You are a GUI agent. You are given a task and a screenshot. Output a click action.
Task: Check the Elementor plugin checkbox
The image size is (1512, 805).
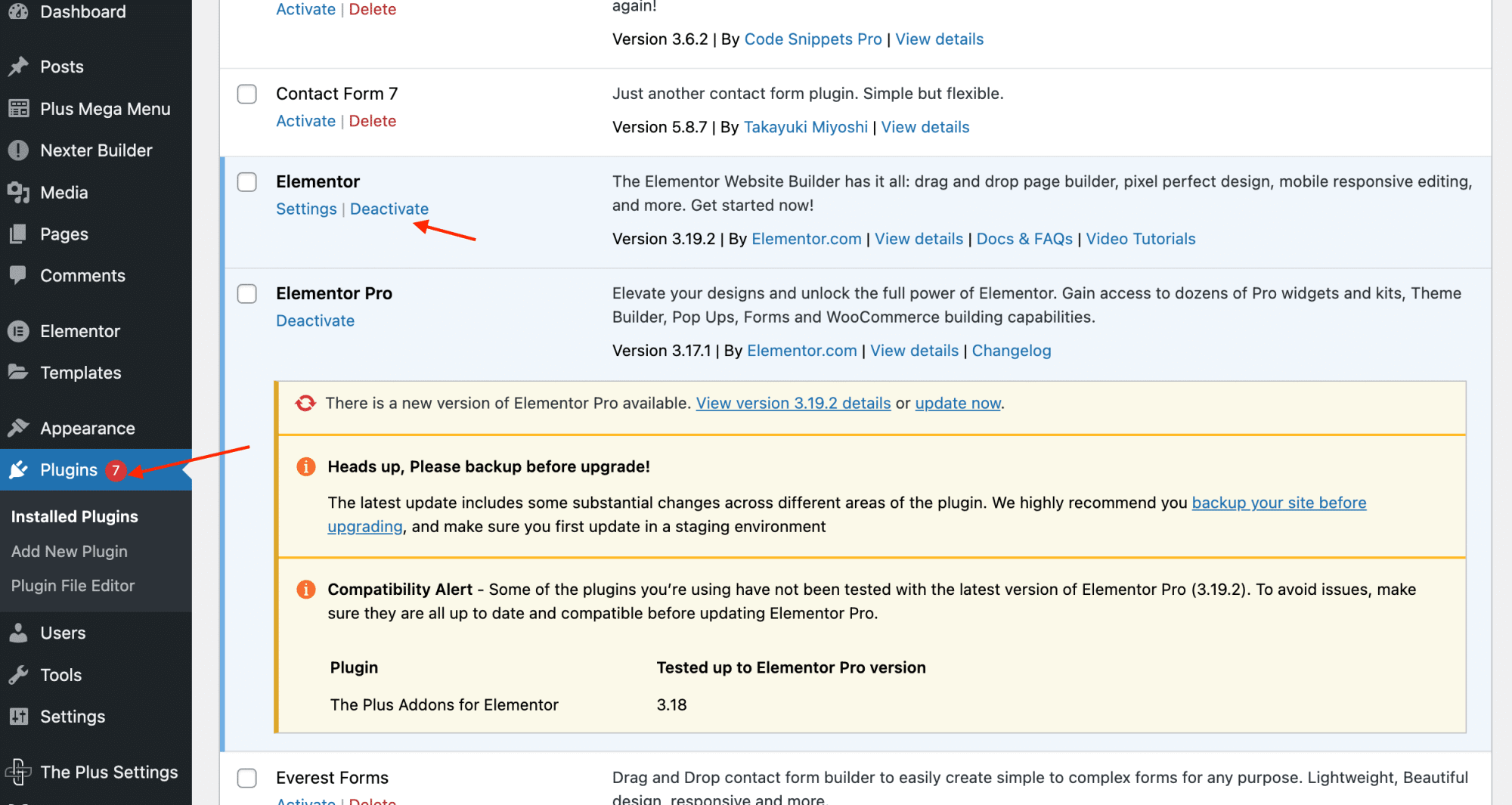point(246,181)
